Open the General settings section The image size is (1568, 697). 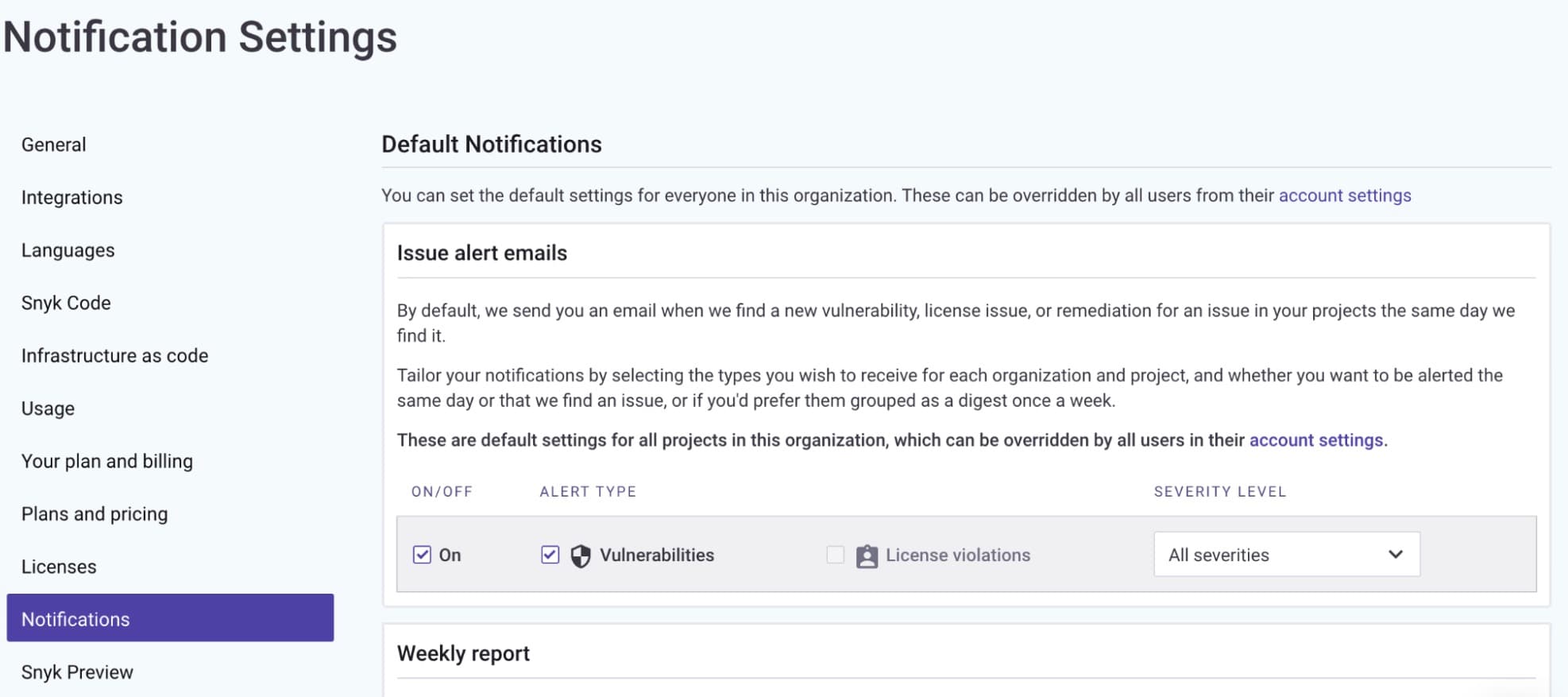click(x=54, y=145)
